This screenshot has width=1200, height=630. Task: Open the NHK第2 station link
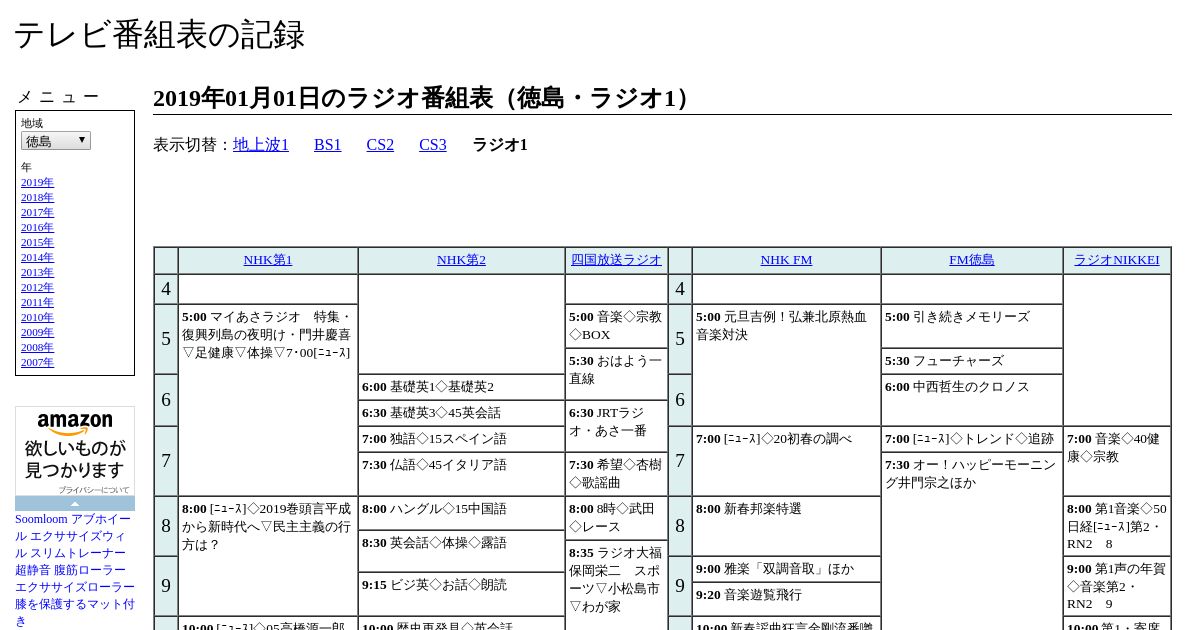pyautogui.click(x=461, y=260)
